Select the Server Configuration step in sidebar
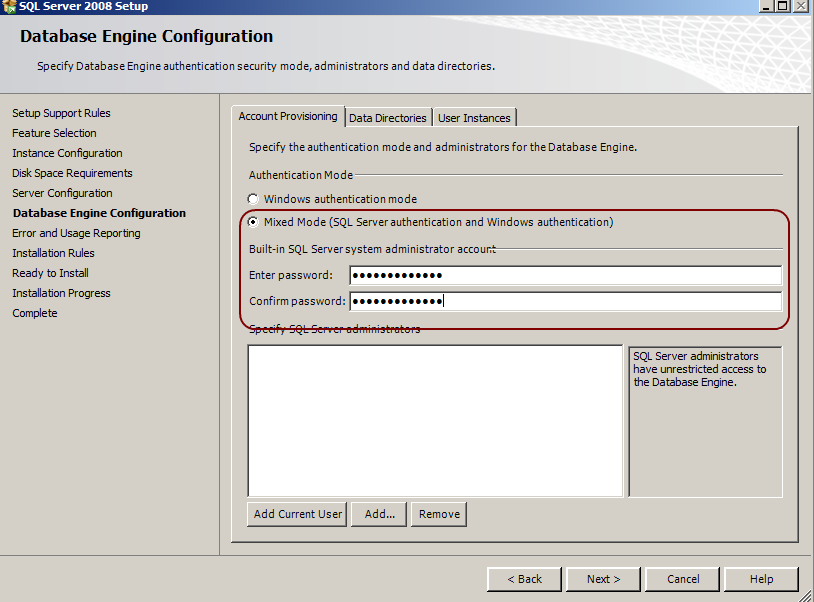The image size is (814, 602). click(62, 193)
